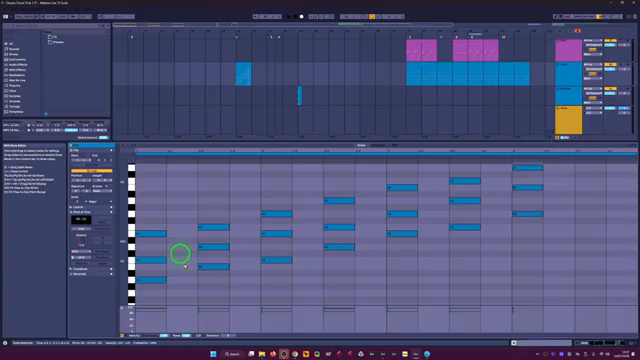Click the clip loop brace above notes
Viewport: 640px width, 360px height.
(x=386, y=154)
